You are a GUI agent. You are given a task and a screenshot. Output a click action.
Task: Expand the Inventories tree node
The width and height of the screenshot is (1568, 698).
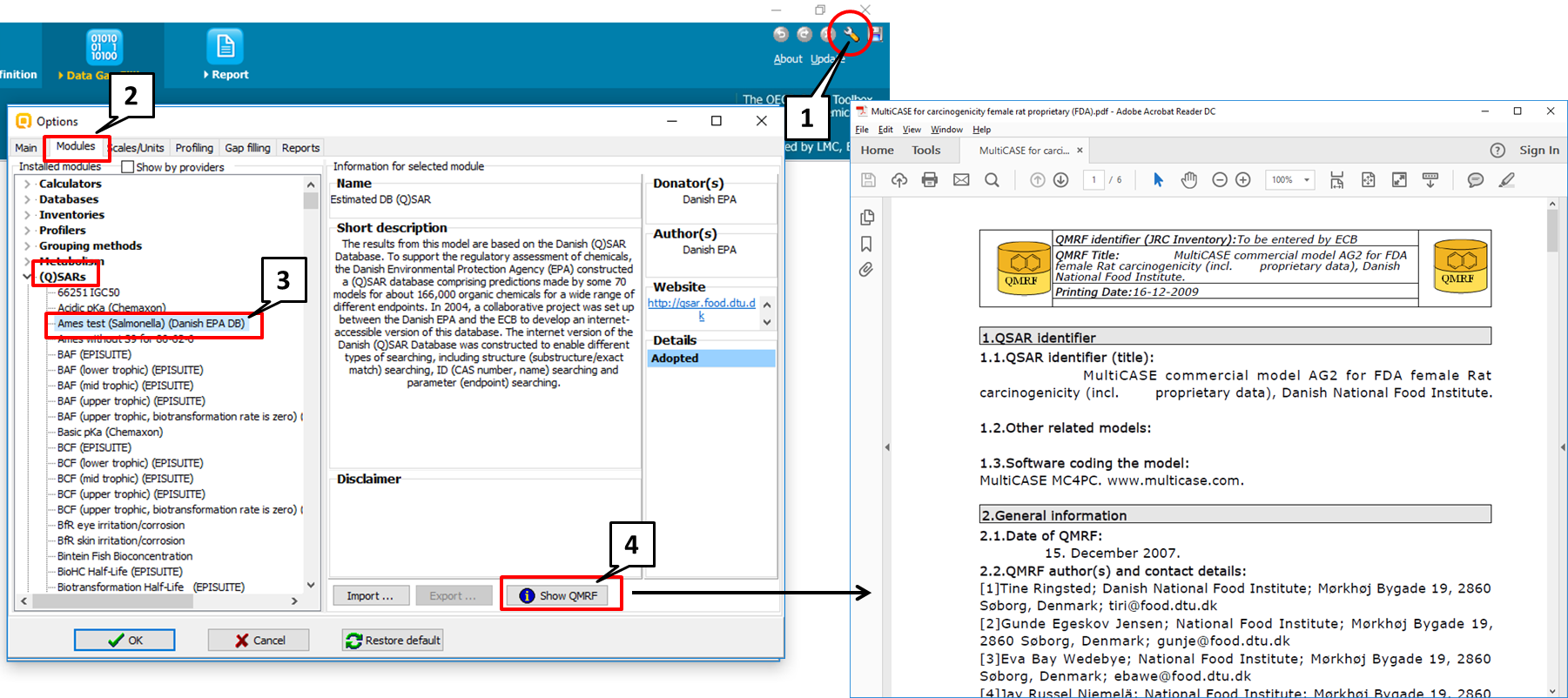pyautogui.click(x=27, y=215)
